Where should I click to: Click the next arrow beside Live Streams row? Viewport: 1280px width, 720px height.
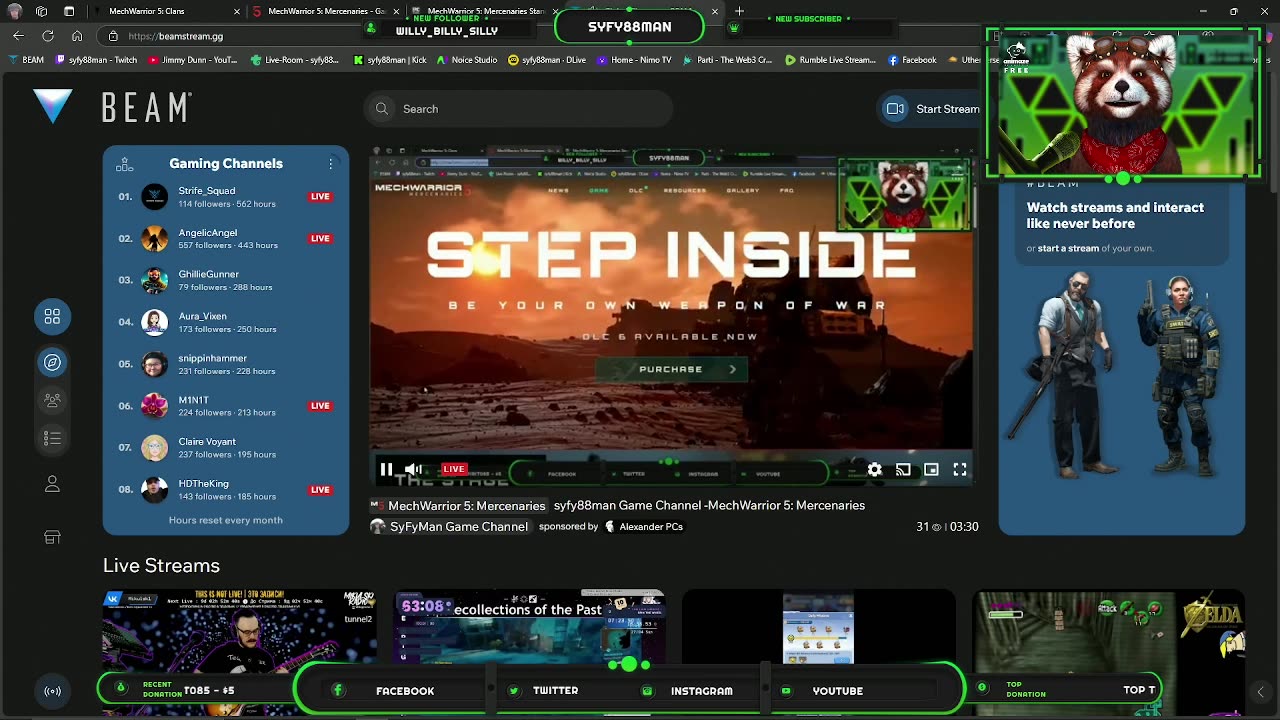[x=1260, y=692]
